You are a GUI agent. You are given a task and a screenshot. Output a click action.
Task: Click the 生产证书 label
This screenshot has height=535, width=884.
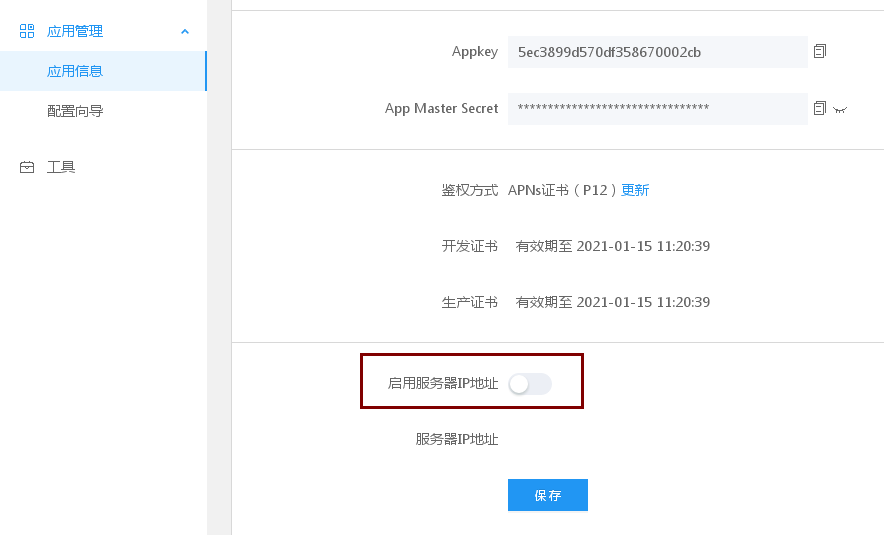coord(470,302)
